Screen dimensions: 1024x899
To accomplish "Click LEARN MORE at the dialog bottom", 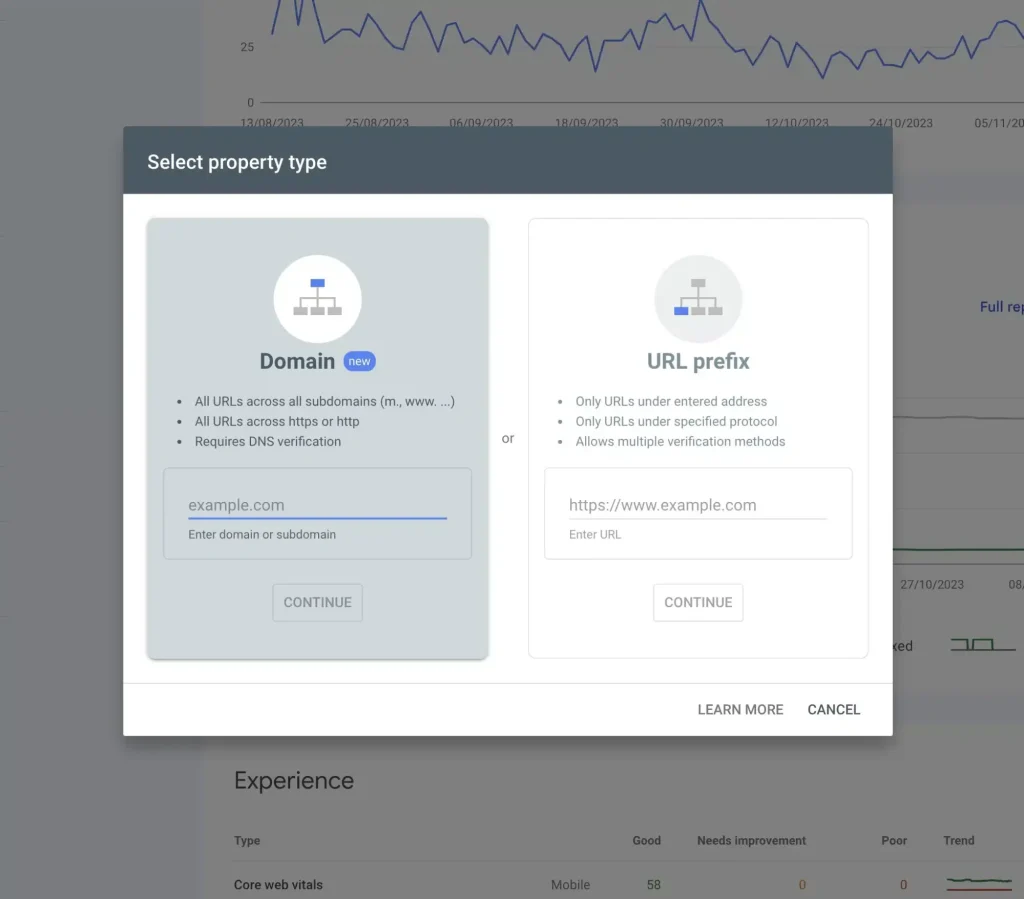I will click(740, 709).
